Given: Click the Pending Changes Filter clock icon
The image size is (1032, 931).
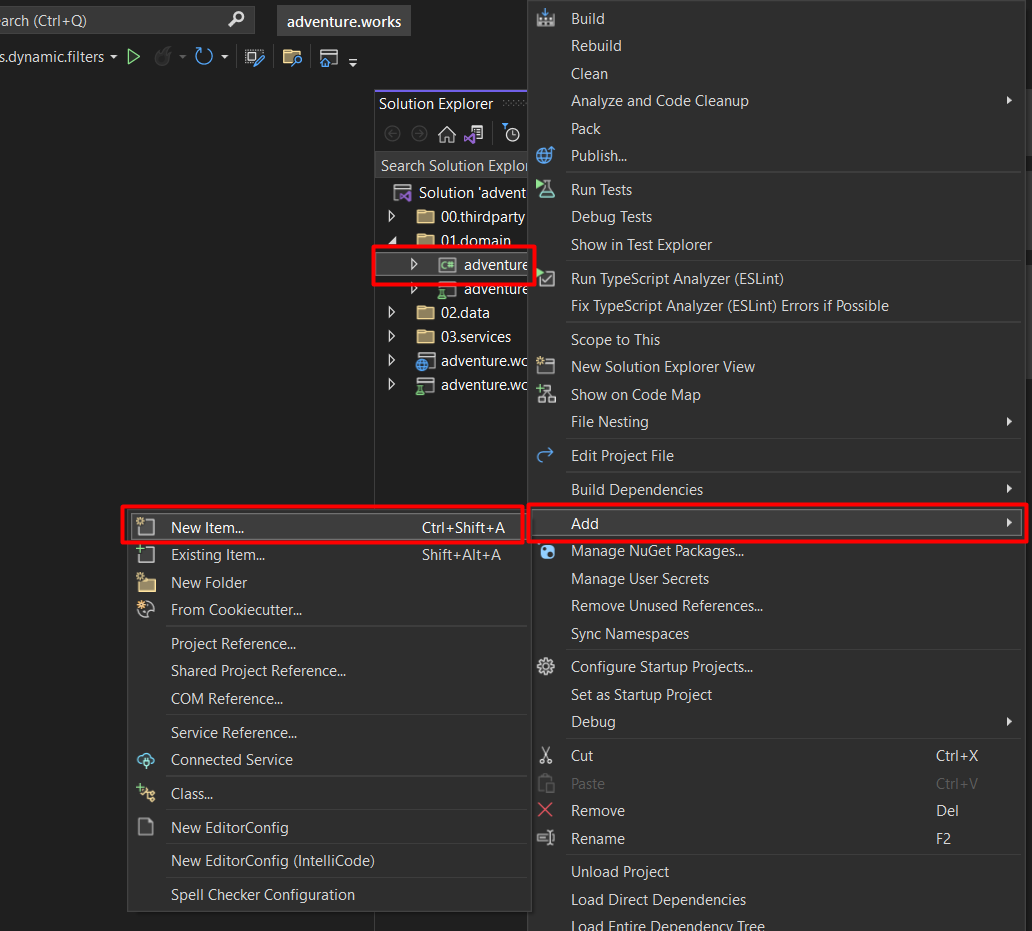Looking at the screenshot, I should [x=512, y=134].
